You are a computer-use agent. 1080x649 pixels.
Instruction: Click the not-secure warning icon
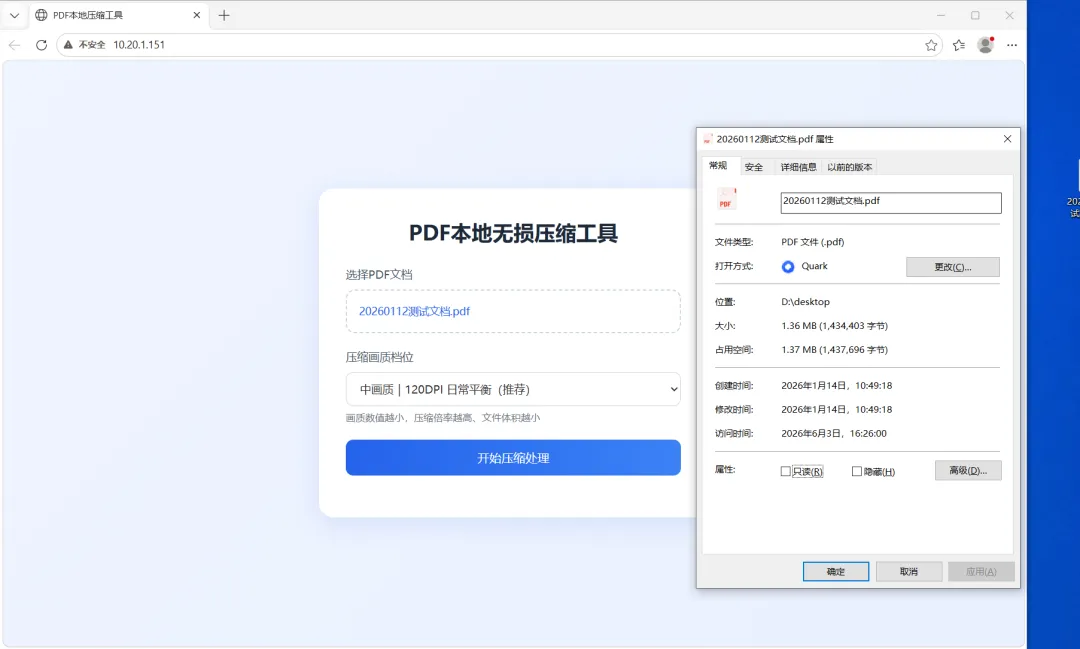68,45
